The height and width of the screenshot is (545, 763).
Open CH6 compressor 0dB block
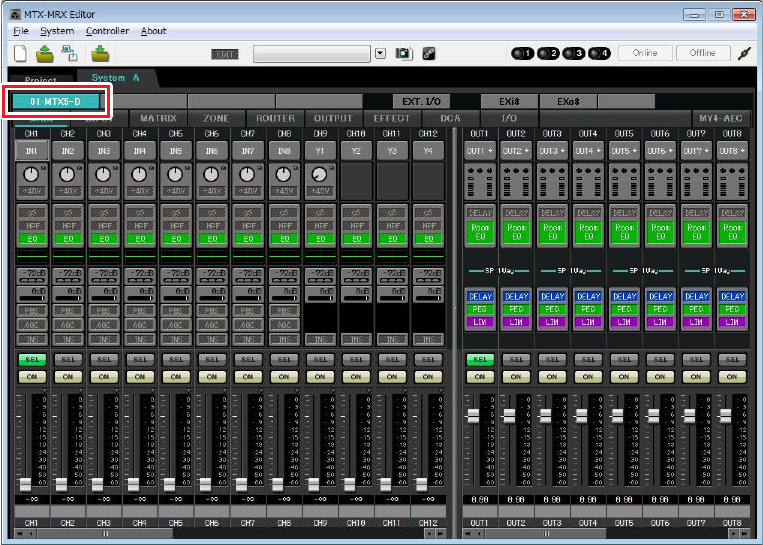point(212,293)
